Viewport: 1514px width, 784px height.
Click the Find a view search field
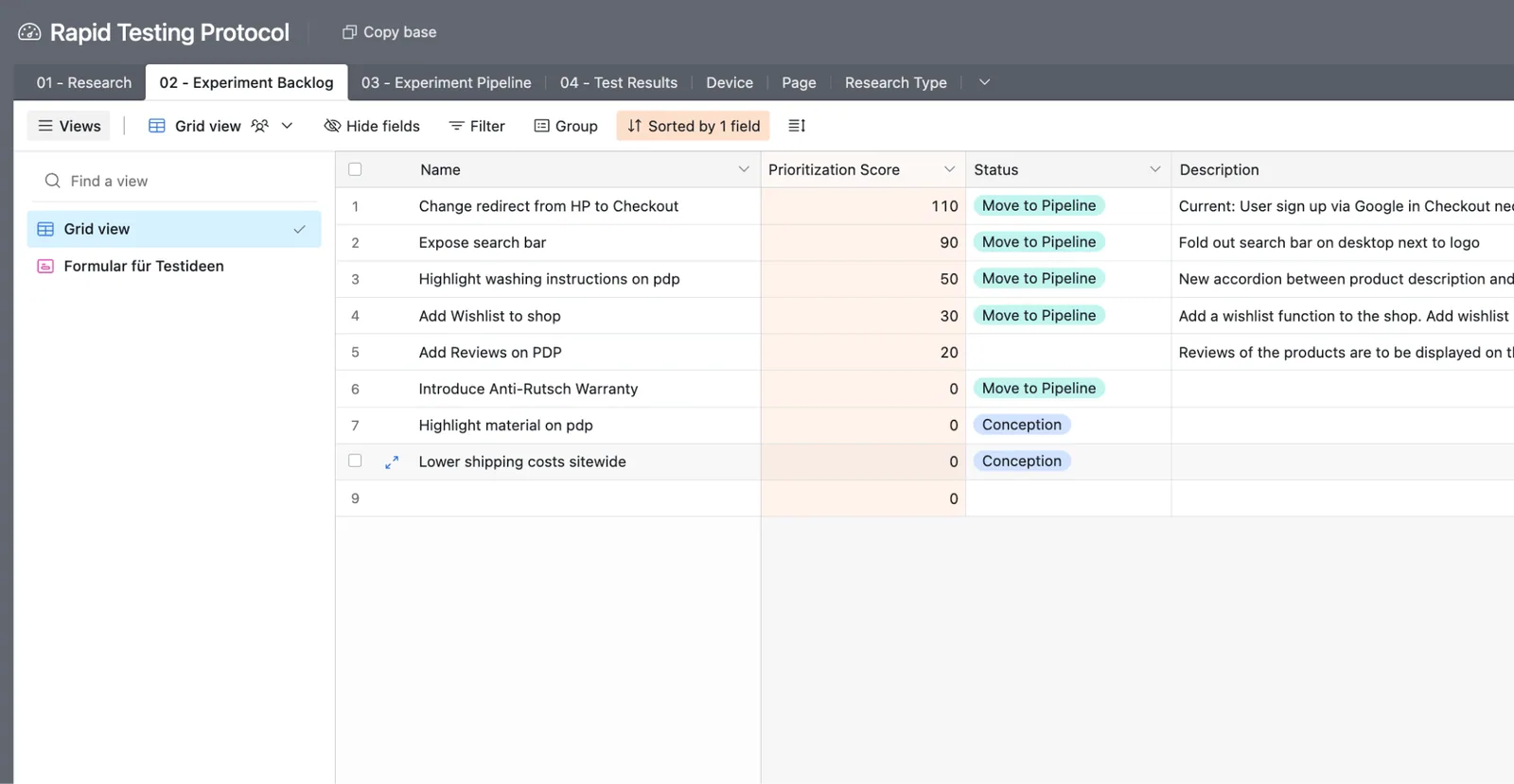[x=175, y=181]
